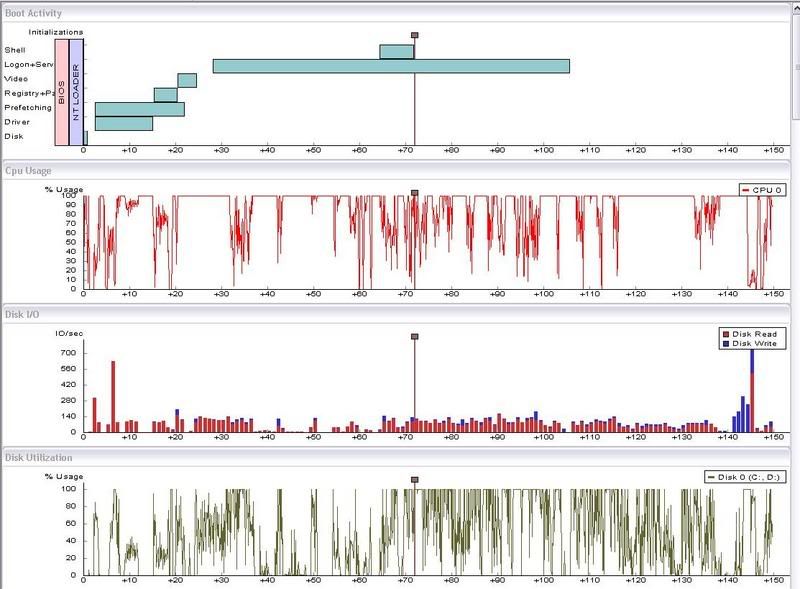Screen dimensions: 800x589
Task: Select the blue NT LOADER phase bar
Action: pos(76,92)
